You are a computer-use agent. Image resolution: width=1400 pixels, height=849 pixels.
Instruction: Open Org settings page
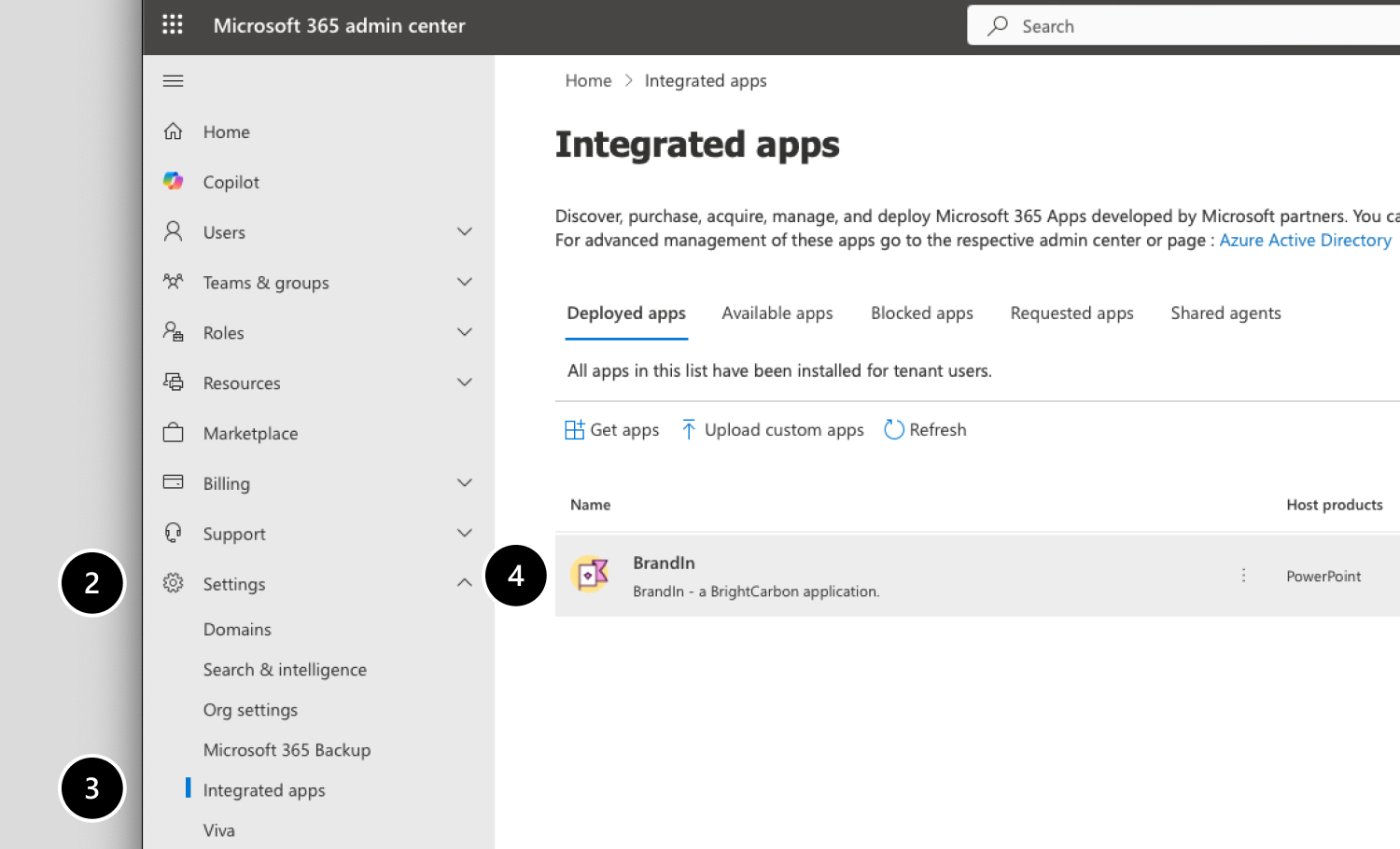(250, 710)
